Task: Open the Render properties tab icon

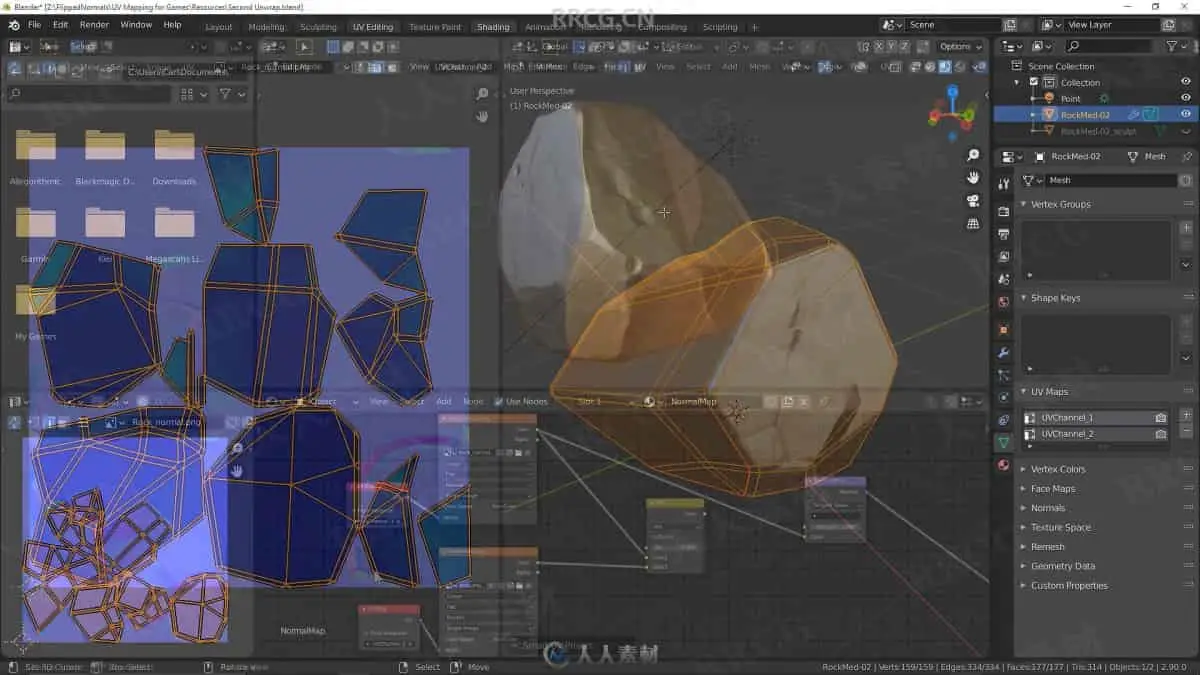Action: (1004, 211)
